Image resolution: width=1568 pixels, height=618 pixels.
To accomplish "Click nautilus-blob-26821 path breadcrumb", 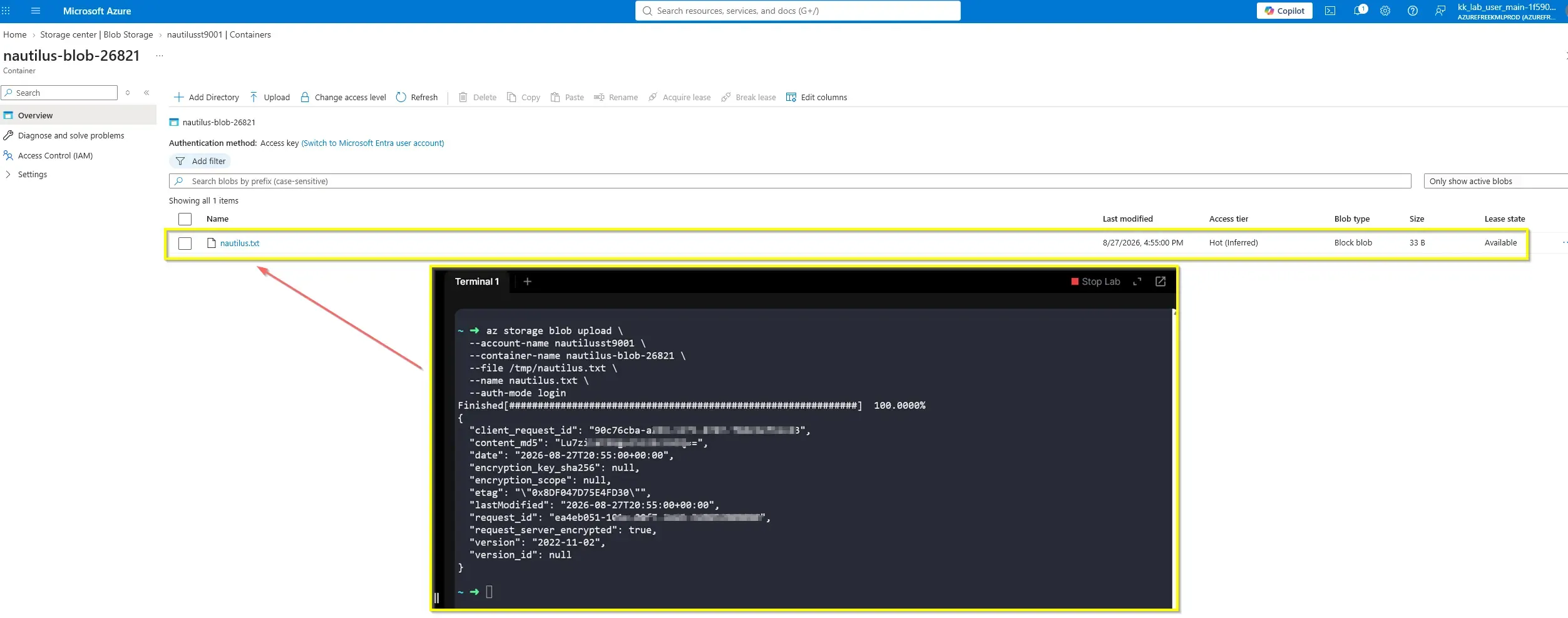I will pyautogui.click(x=218, y=122).
